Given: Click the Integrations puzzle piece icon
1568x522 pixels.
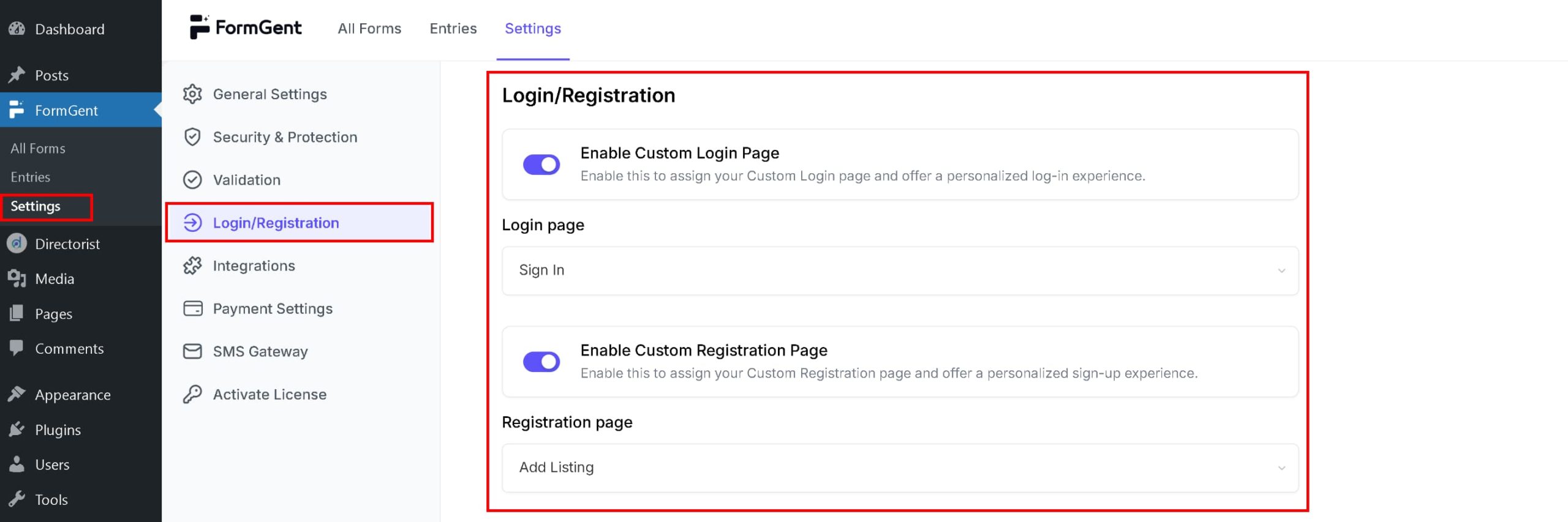Looking at the screenshot, I should point(192,266).
